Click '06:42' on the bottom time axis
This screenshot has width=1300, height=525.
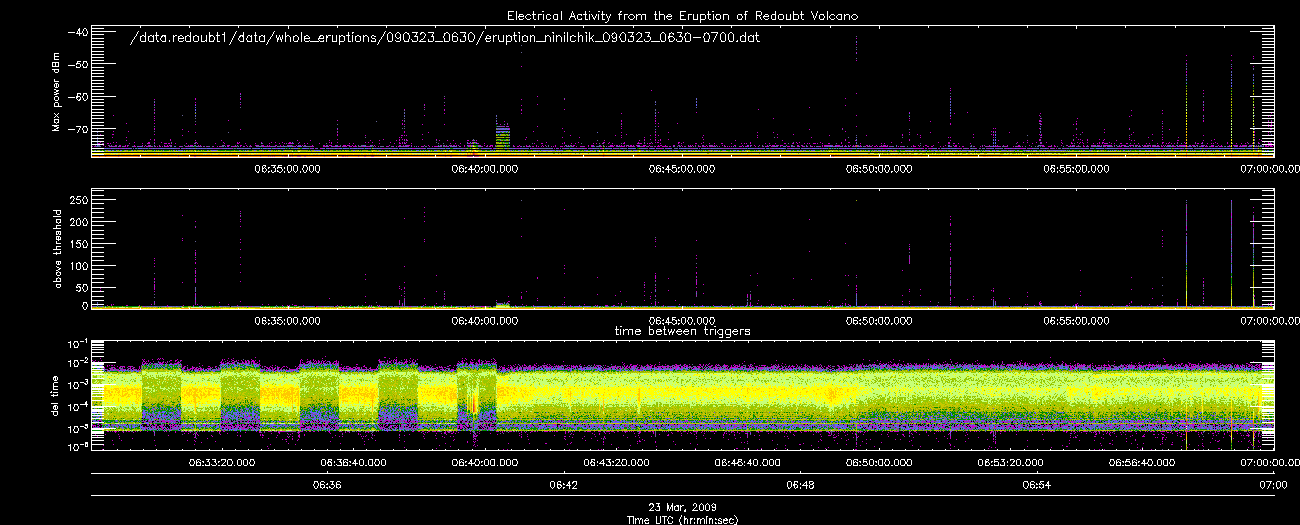(x=563, y=485)
